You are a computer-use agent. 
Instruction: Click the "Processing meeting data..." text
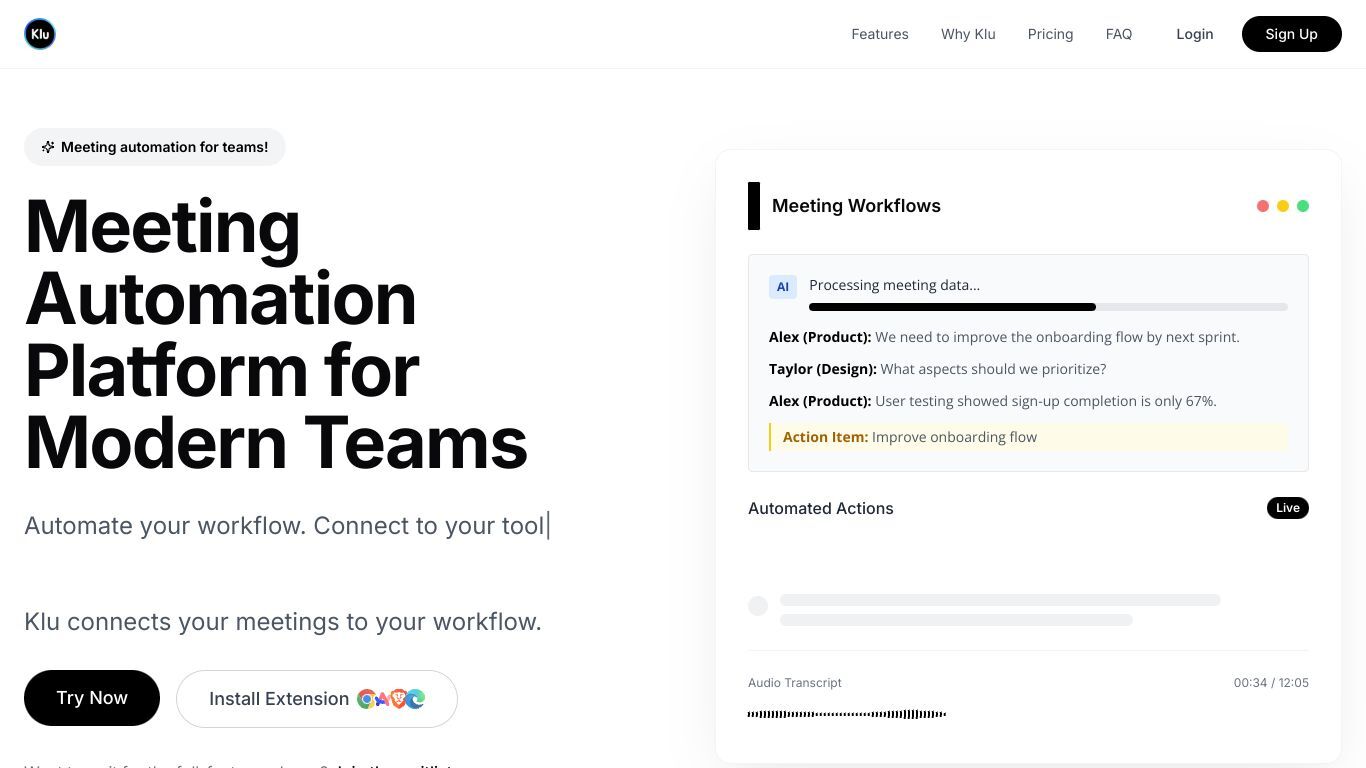[x=894, y=285]
